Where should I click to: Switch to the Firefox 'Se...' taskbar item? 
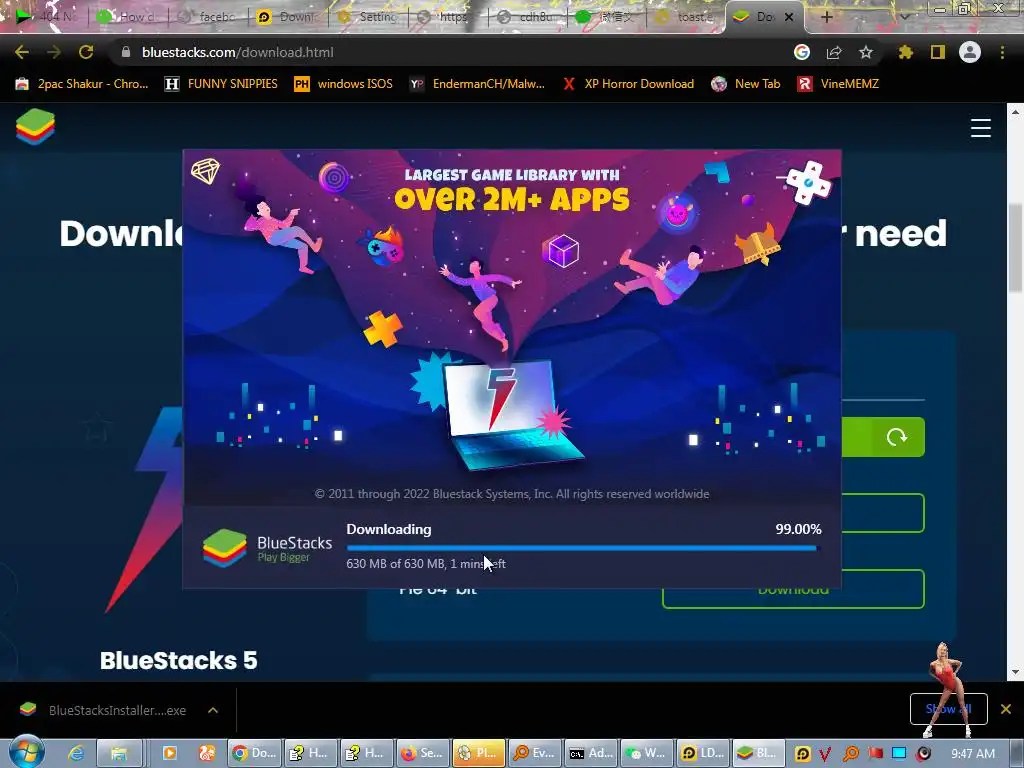tap(422, 754)
